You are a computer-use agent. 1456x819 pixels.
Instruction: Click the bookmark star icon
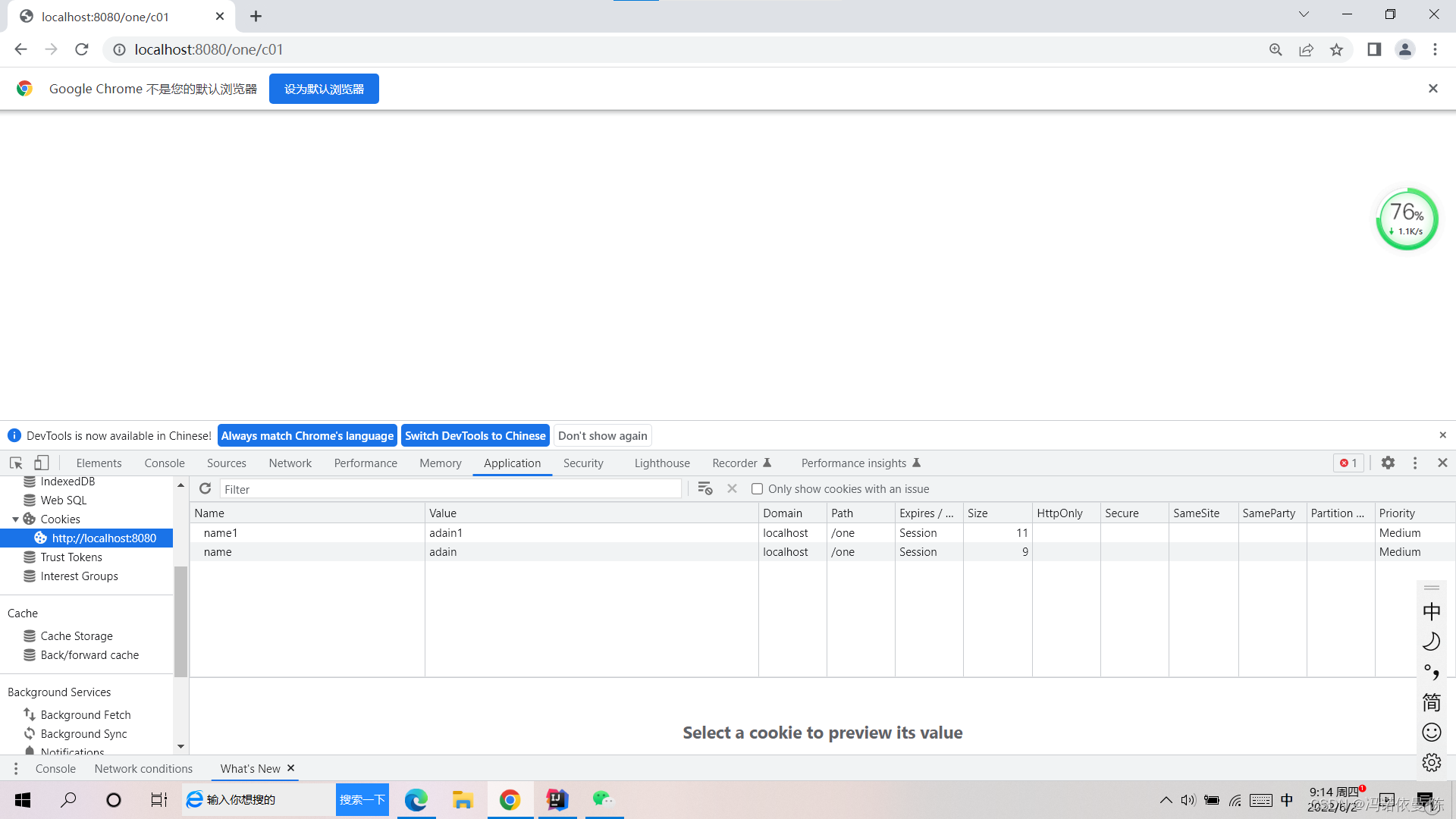pos(1336,50)
